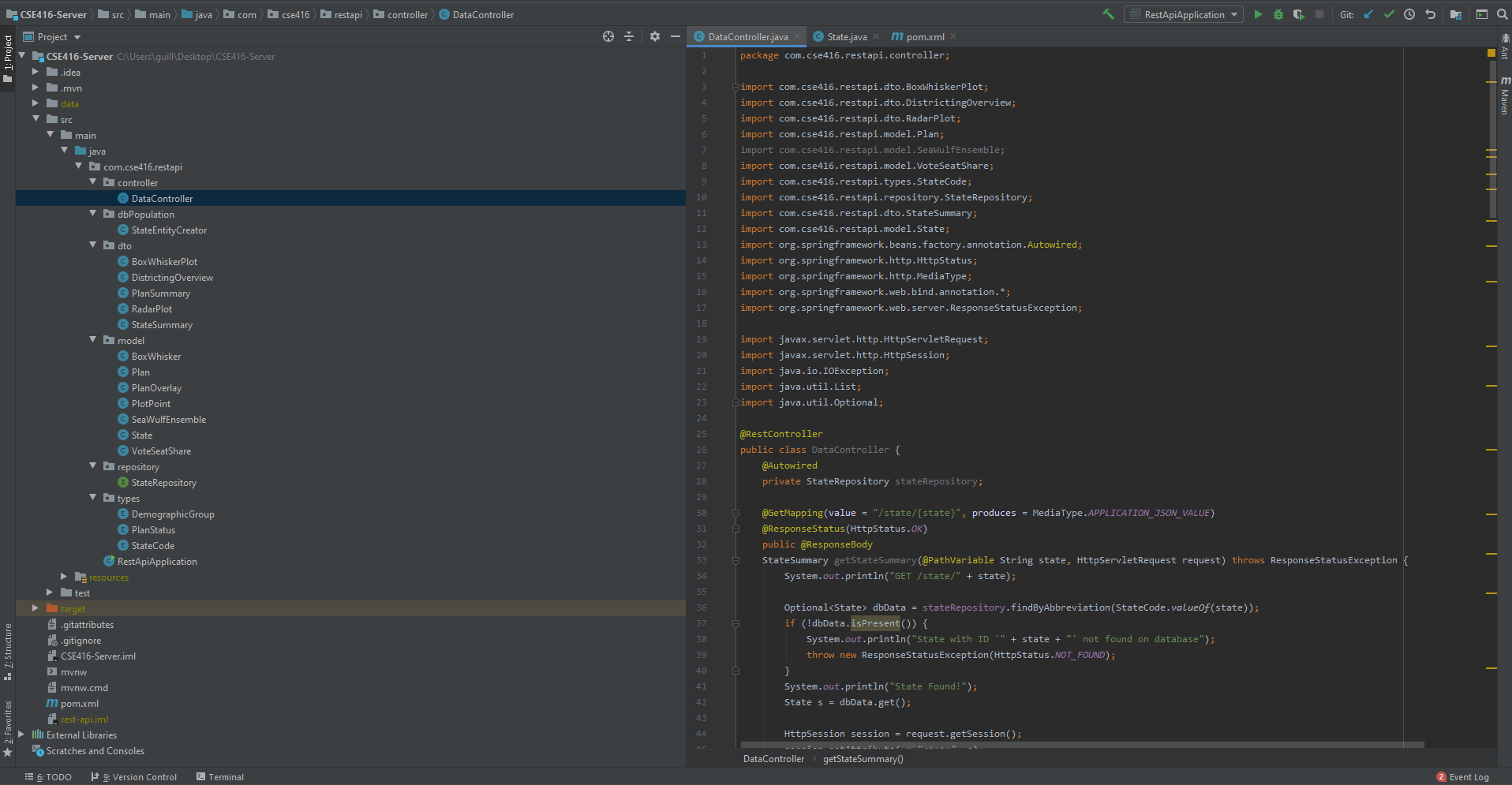The height and width of the screenshot is (785, 1512).
Task: Switch to the State.java editor tab
Action: (846, 36)
